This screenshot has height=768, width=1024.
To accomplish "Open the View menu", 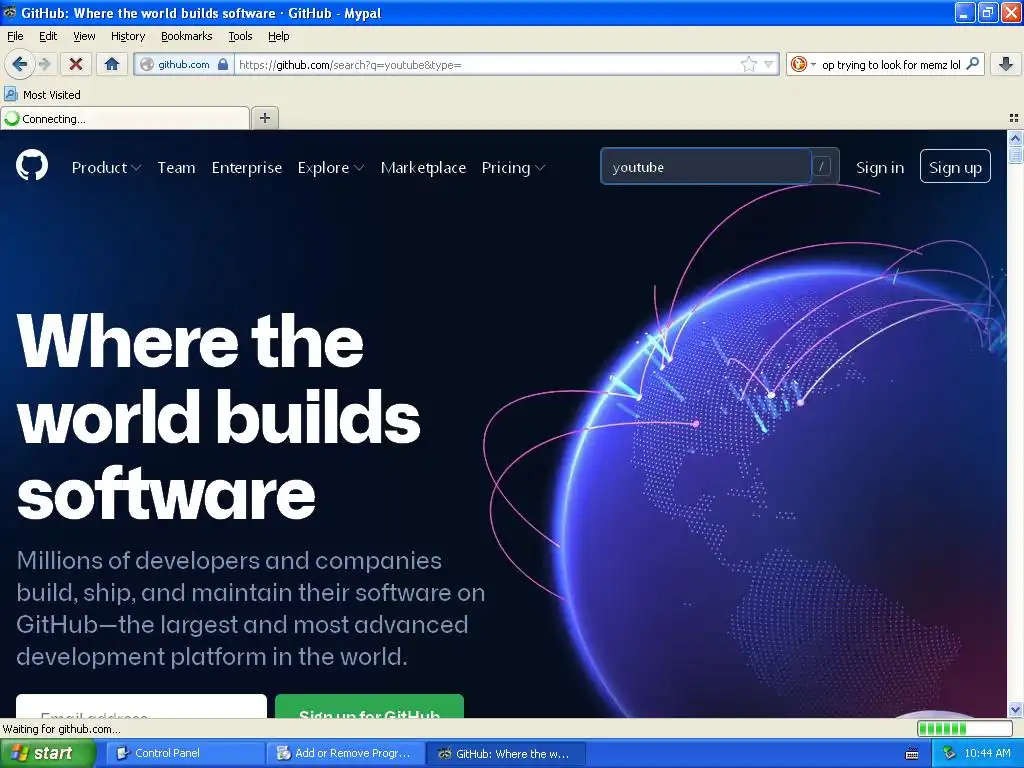I will click(x=84, y=36).
